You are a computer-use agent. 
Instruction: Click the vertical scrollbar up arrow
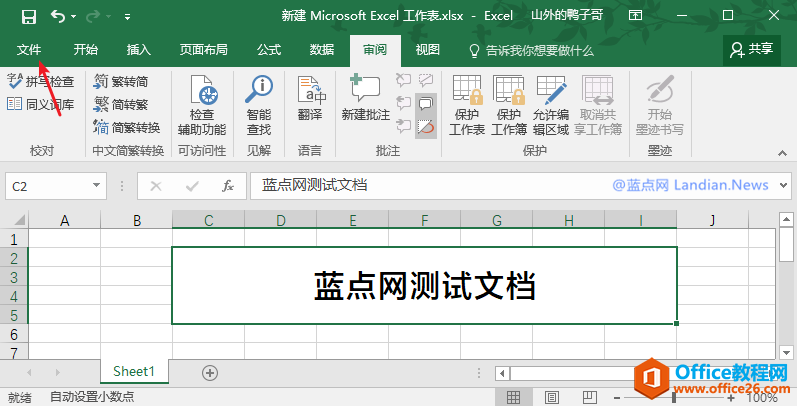(786, 220)
